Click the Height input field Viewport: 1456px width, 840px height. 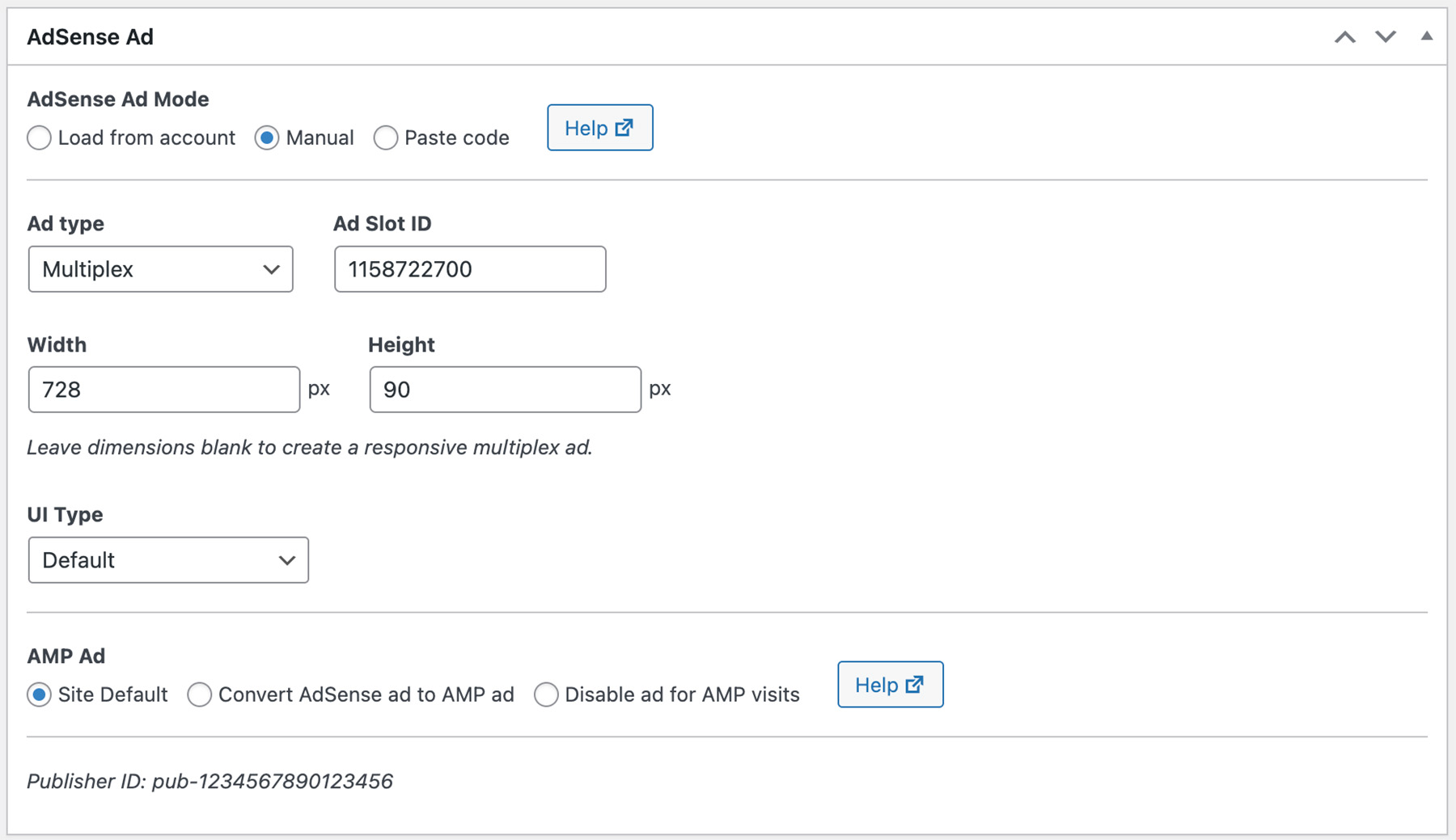point(506,390)
